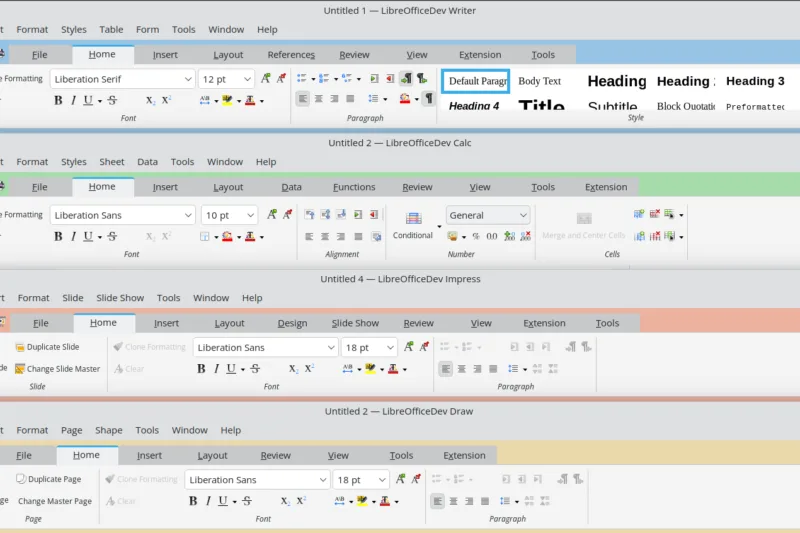Image resolution: width=800 pixels, height=533 pixels.
Task: Open the Sheet menu in Calc
Action: (x=112, y=162)
